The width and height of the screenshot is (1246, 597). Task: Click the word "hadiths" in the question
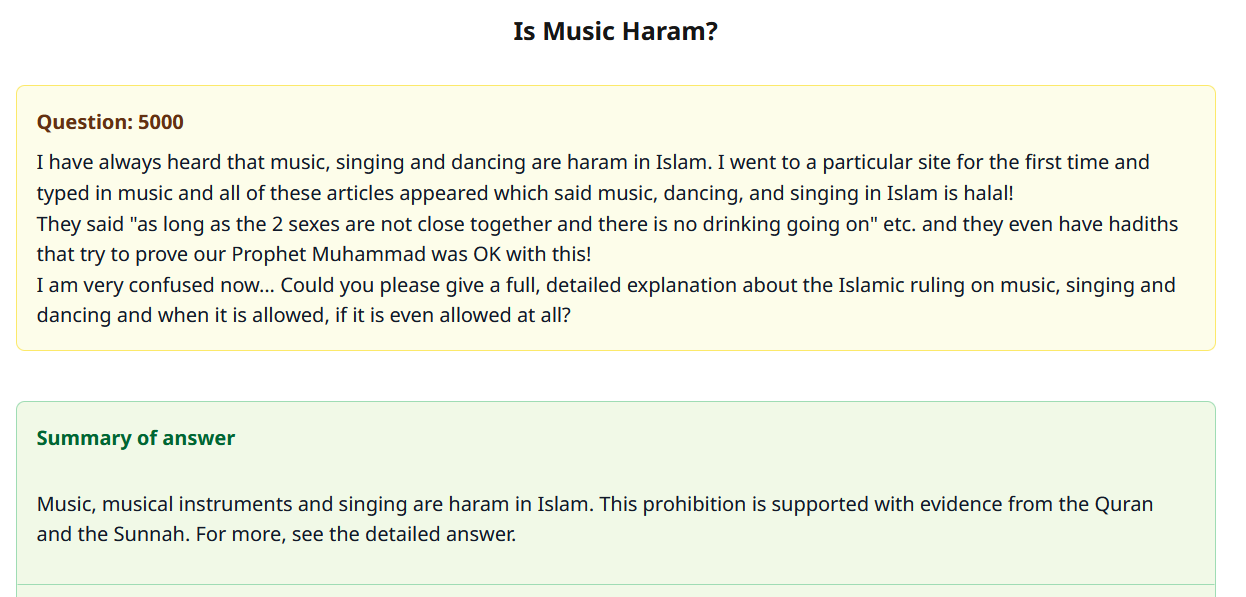tap(1139, 224)
